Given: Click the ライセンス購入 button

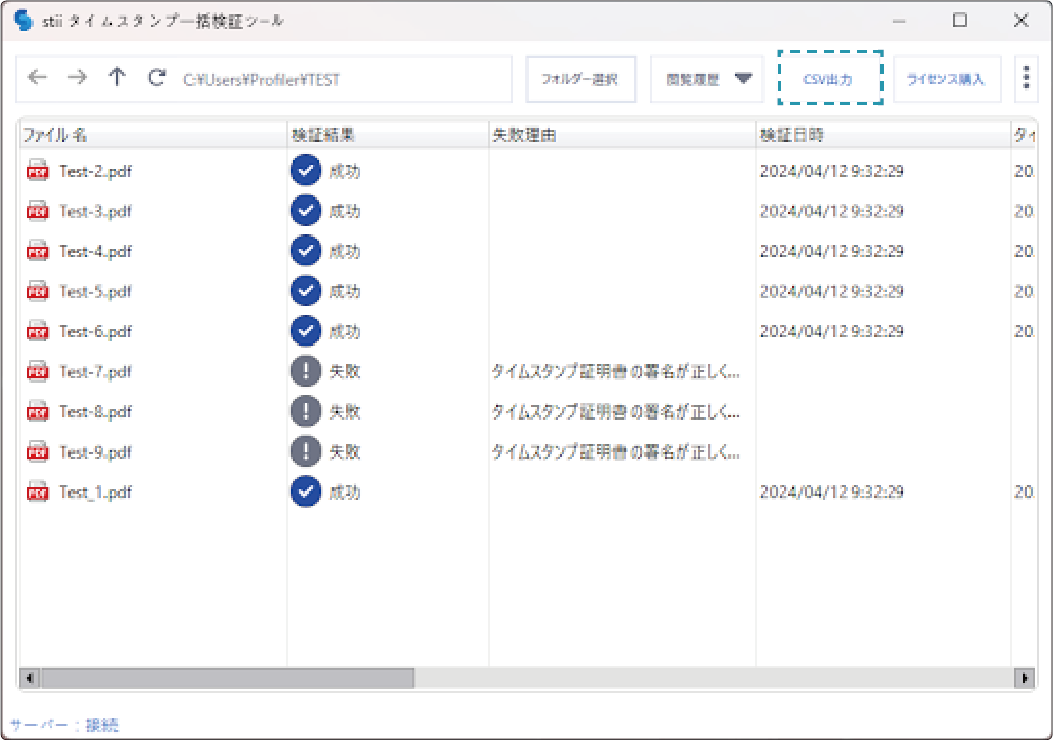Looking at the screenshot, I should (946, 79).
